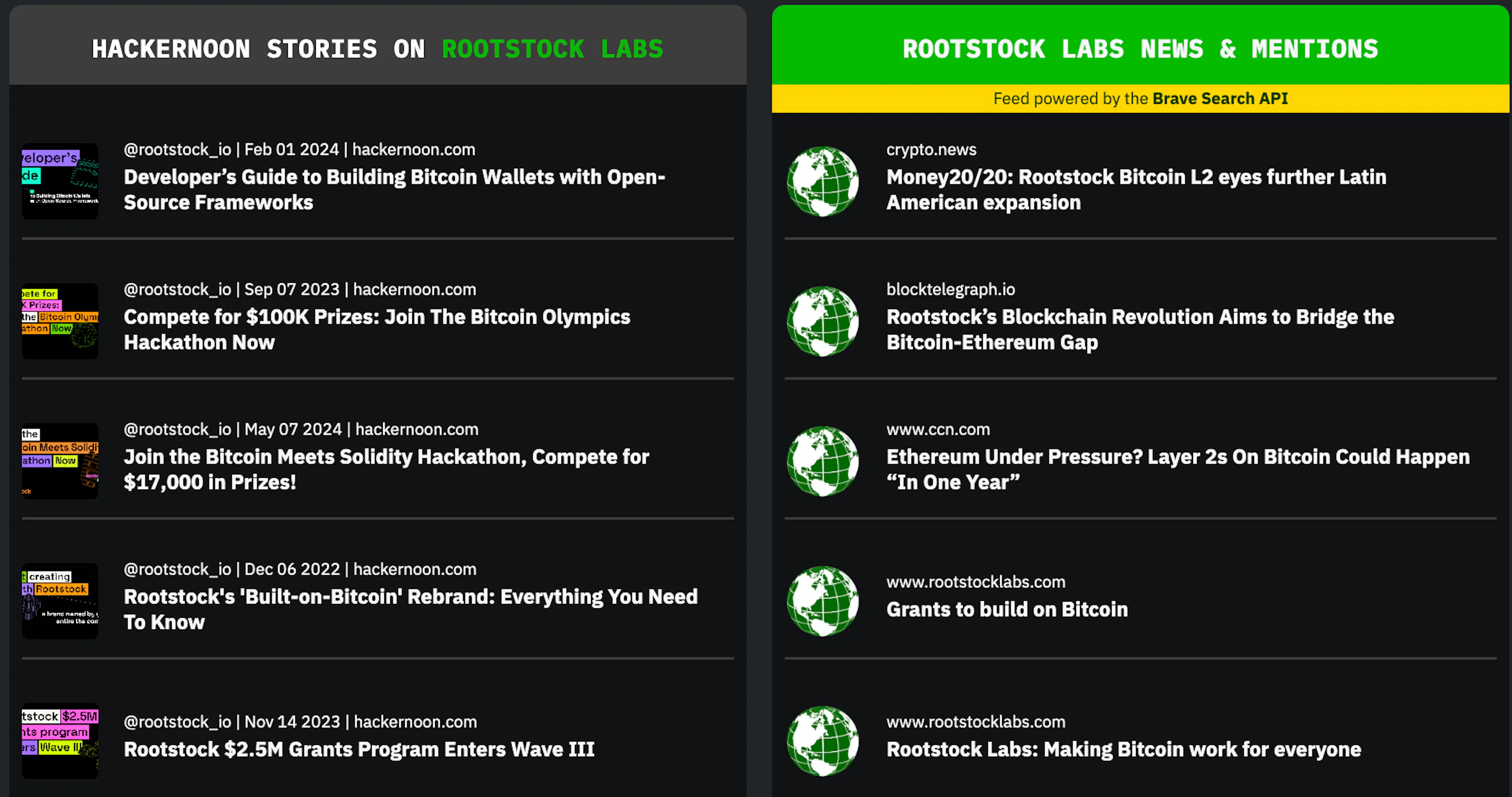This screenshot has height=797, width=1512.
Task: Open thumbnail of $2.5M Grants Program story
Action: 60,741
